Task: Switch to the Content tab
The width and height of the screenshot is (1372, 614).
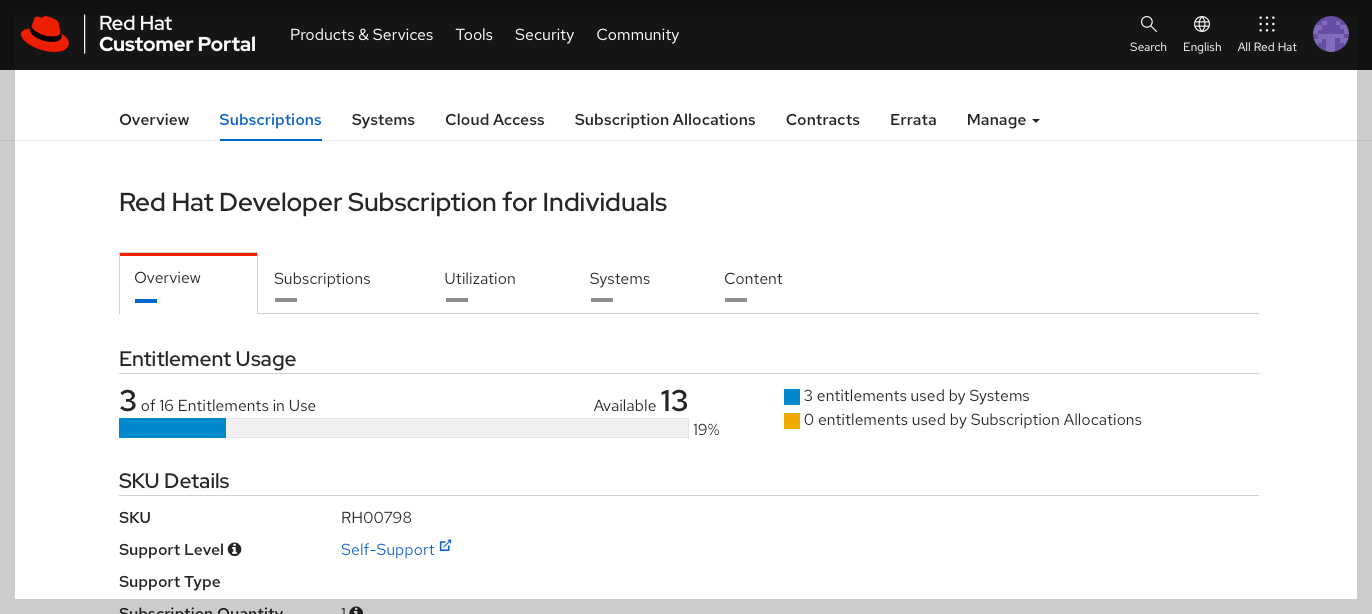Action: click(753, 278)
